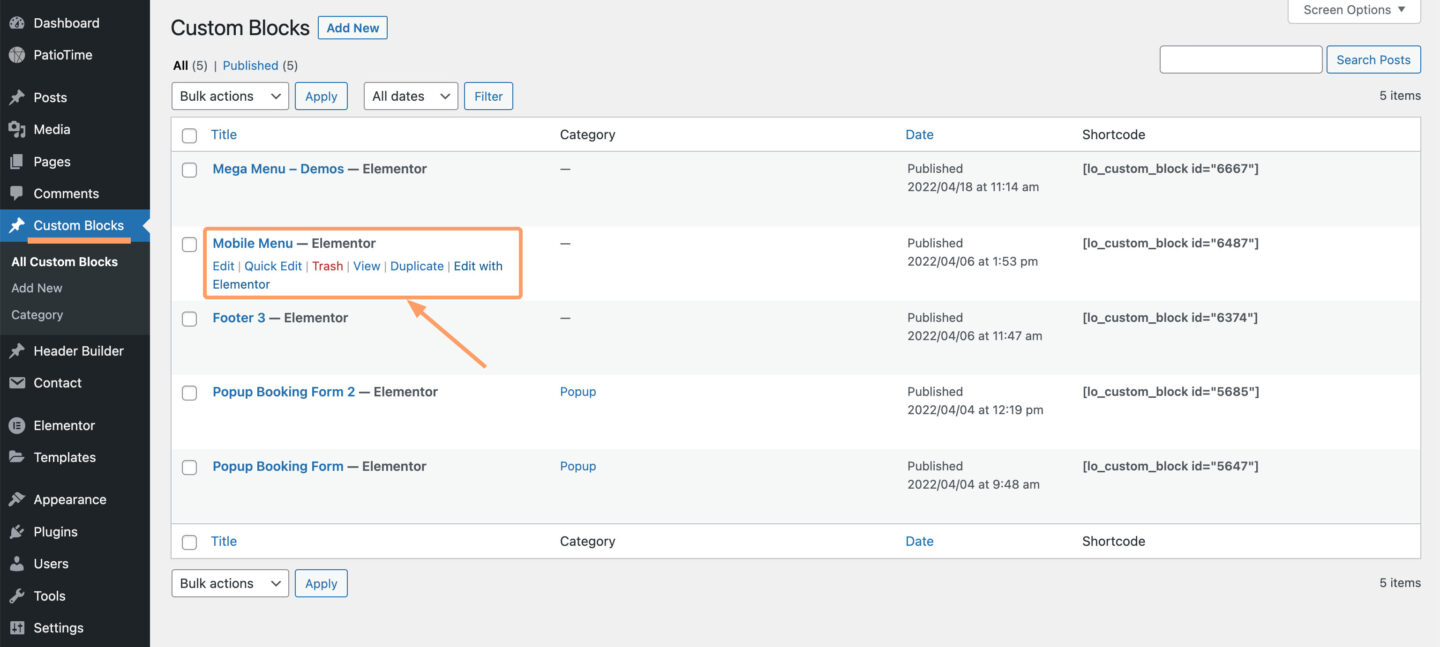1440x647 pixels.
Task: Sort entries by the Date column
Action: tap(919, 134)
